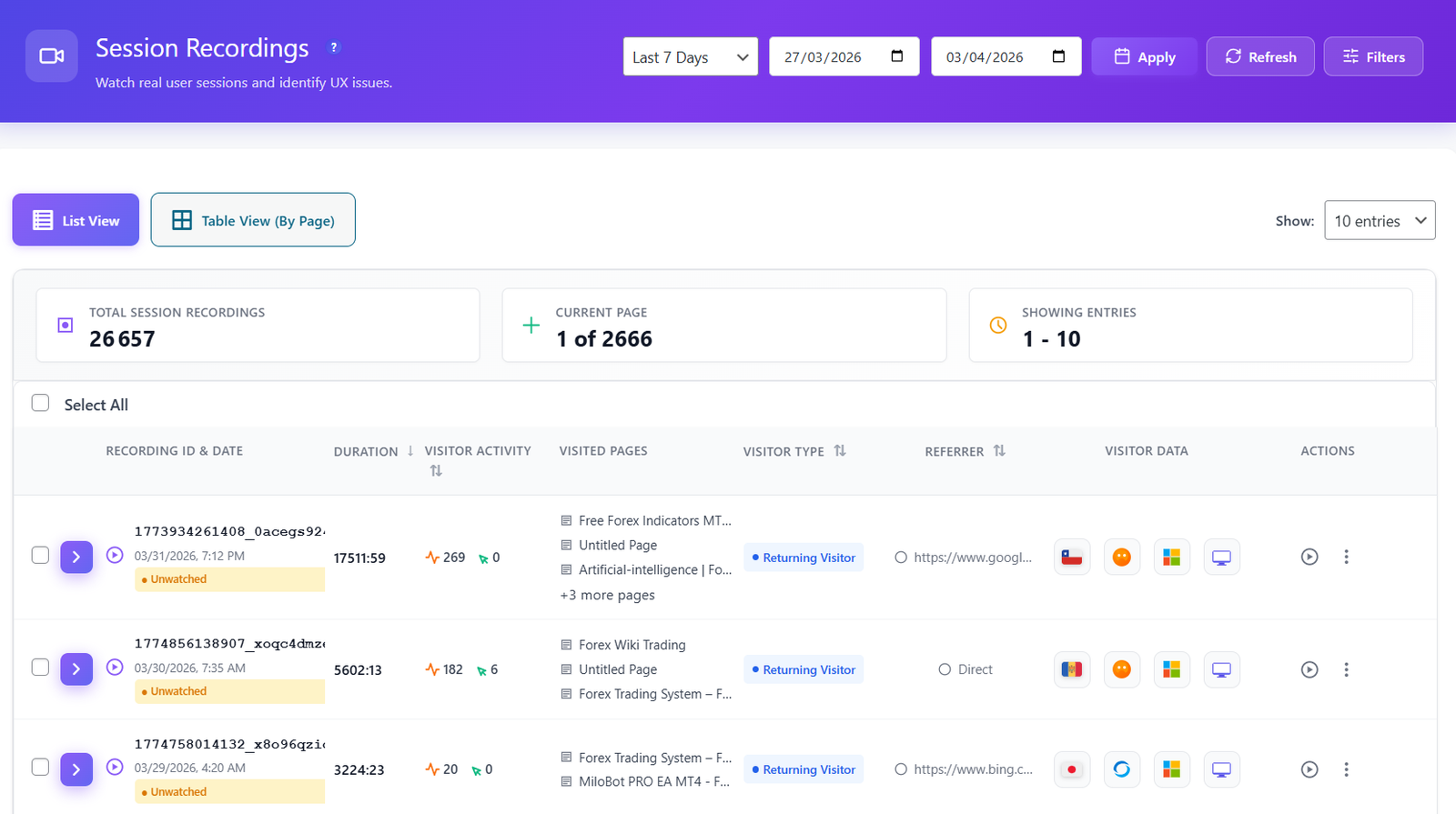This screenshot has width=1456, height=814.
Task: Open more options for recording 1774856138907
Action: point(1346,669)
